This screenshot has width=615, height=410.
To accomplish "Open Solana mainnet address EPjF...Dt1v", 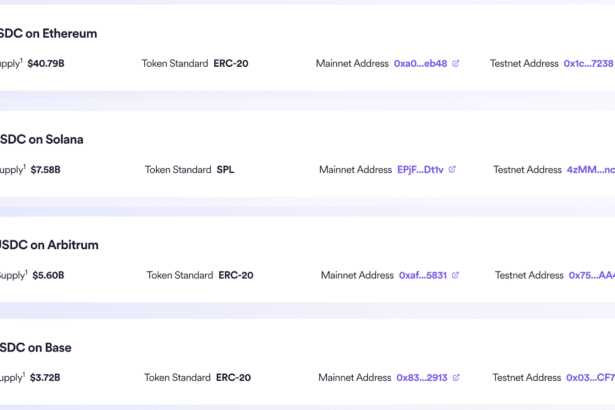I will 420,170.
